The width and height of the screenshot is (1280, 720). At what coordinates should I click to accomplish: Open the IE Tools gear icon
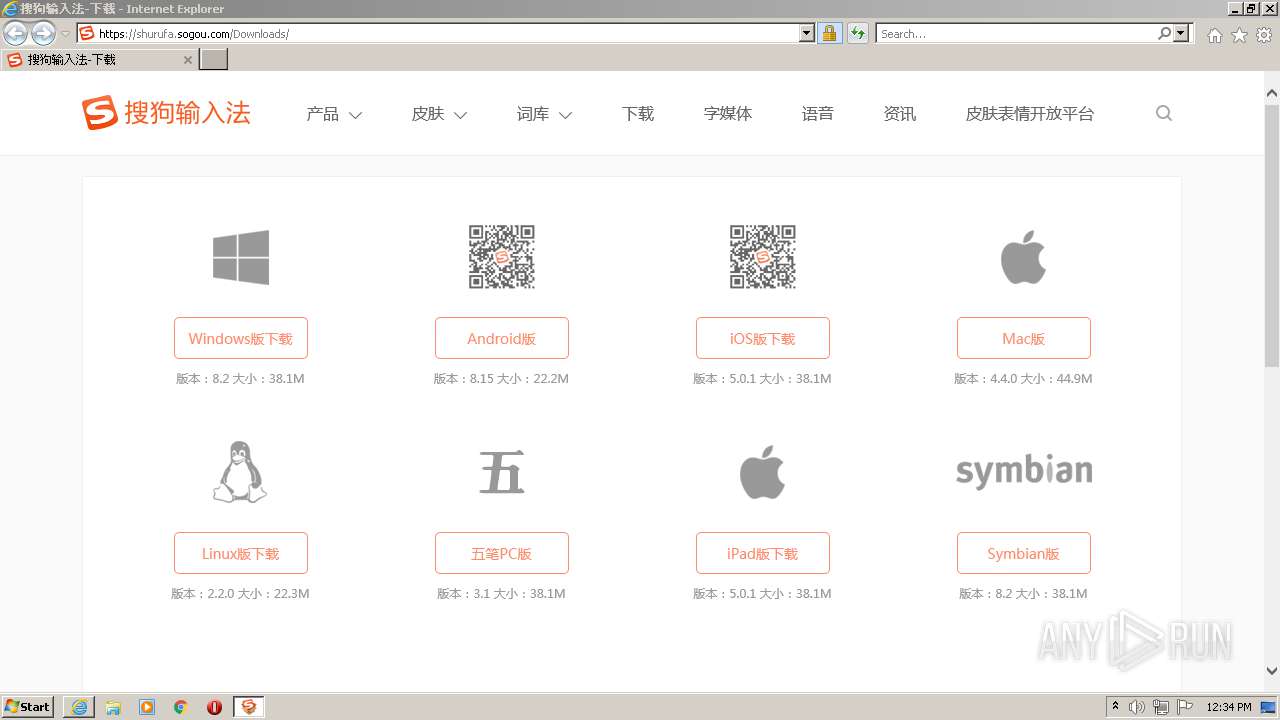click(1264, 35)
